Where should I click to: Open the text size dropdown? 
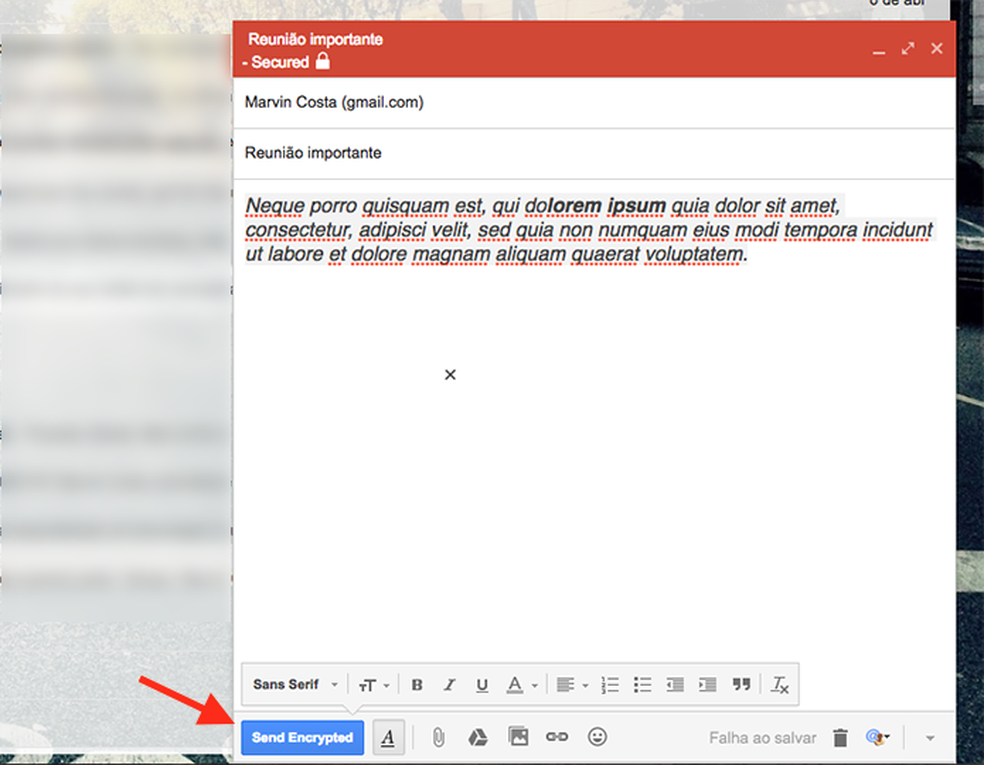373,684
